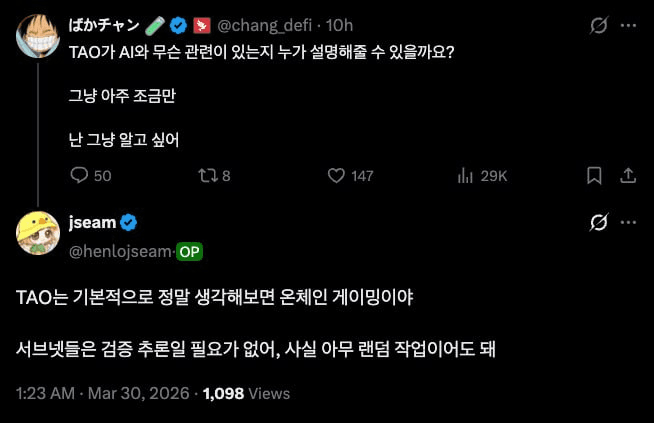This screenshot has height=423, width=654.
Task: Open analytics showing 29K views
Action: (465, 175)
